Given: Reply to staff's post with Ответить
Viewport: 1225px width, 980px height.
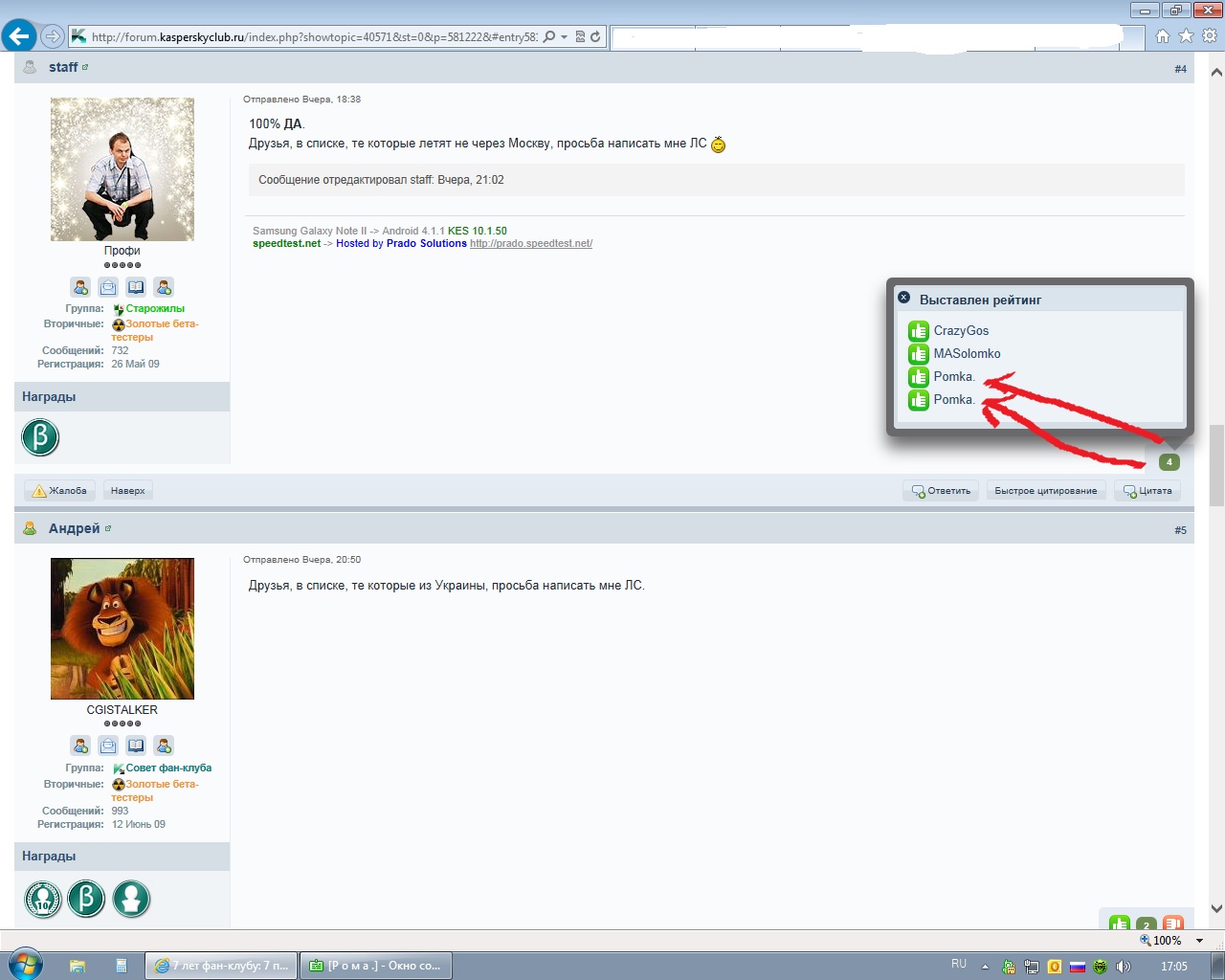Looking at the screenshot, I should (941, 491).
